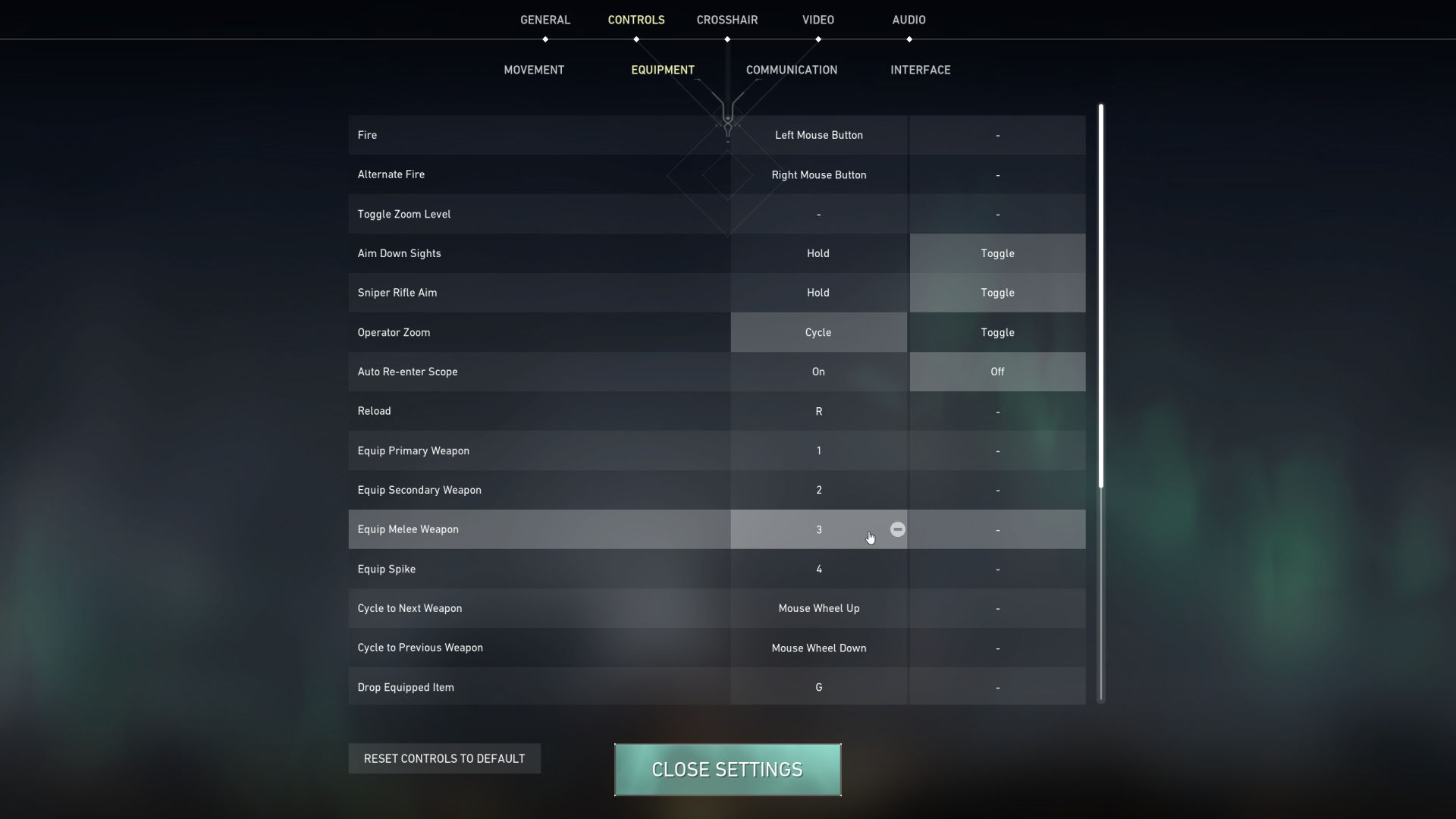Disable Auto Re-enter Scope
Screen dimensions: 1456x819
pos(997,371)
